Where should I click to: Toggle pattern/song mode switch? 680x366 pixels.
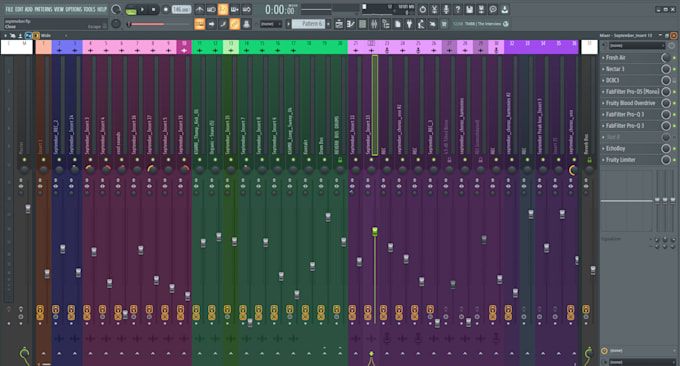point(131,10)
